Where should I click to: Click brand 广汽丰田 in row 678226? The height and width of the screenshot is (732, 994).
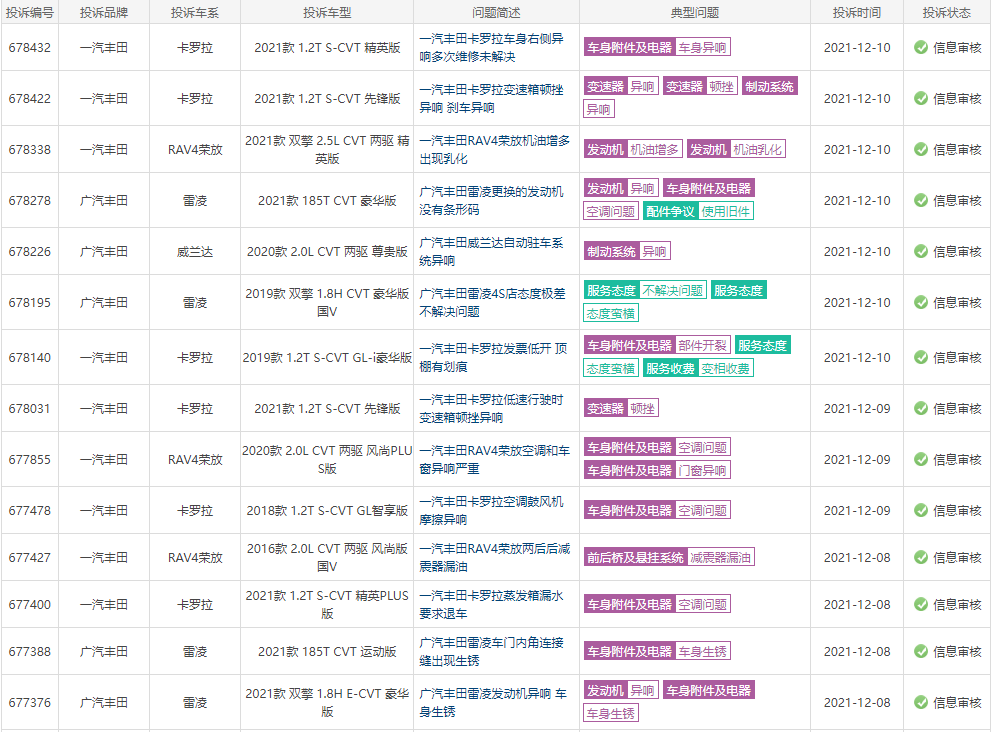[x=104, y=252]
